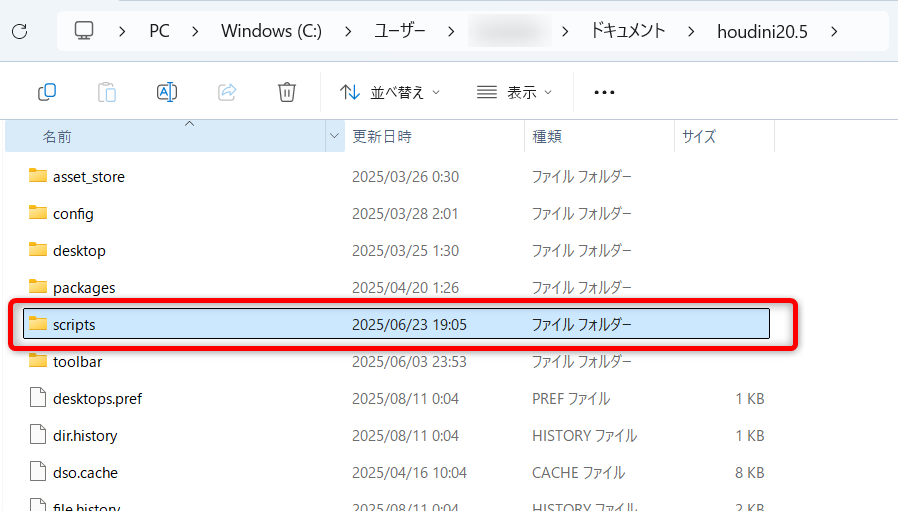Go to houdini20.5 breadcrumb
898x511 pixels.
click(762, 32)
